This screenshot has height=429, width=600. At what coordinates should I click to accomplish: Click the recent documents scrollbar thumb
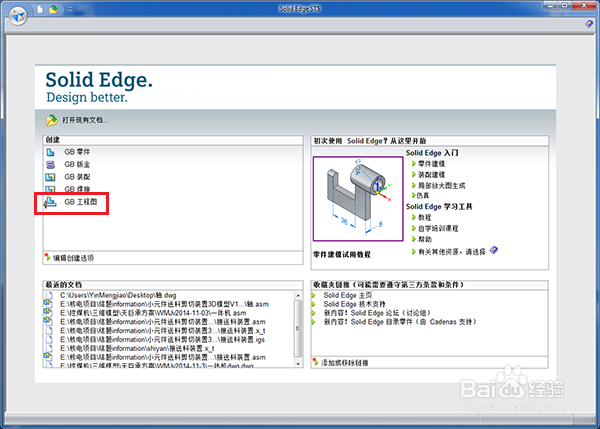pos(298,328)
